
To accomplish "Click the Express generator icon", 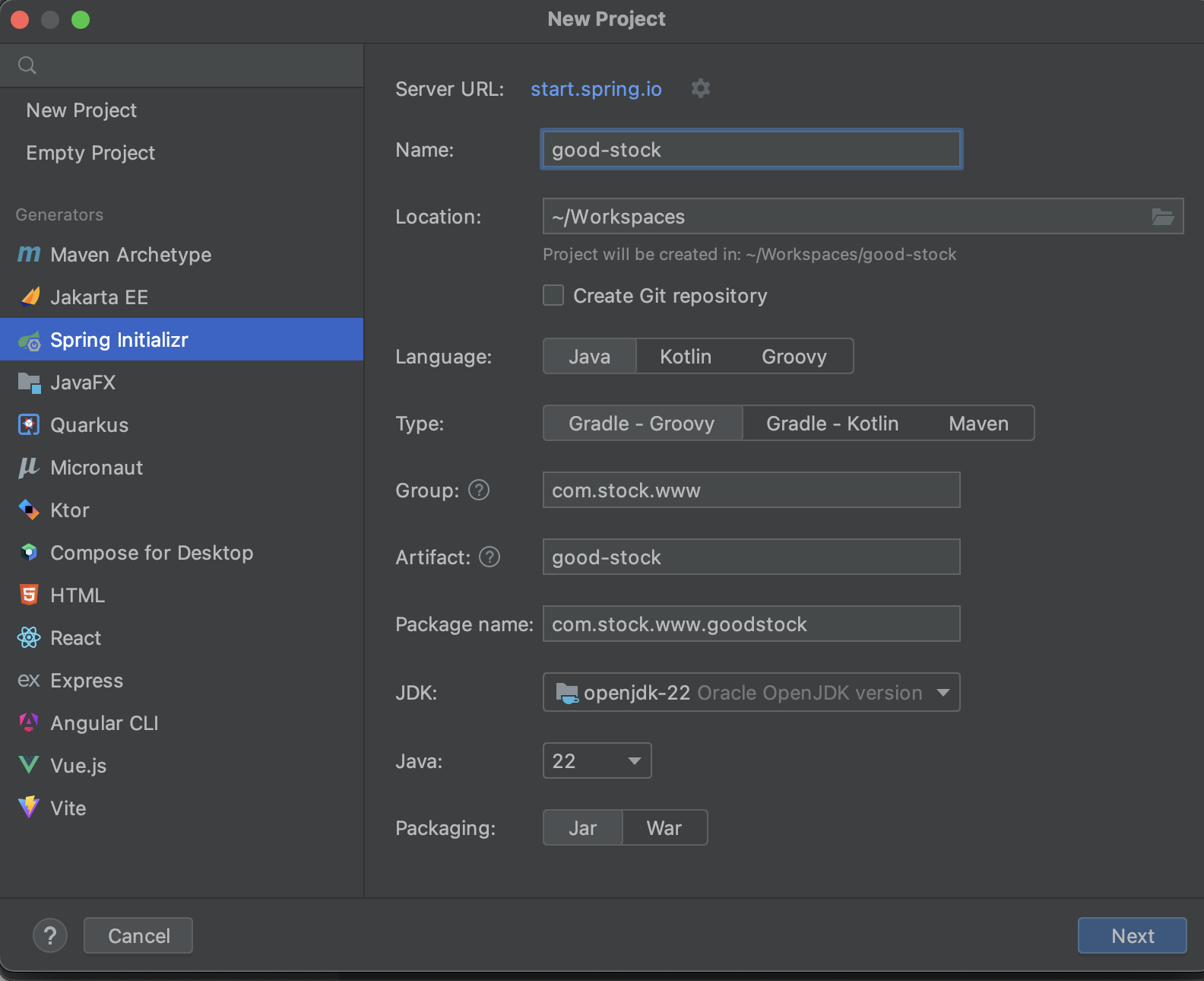I will (29, 680).
